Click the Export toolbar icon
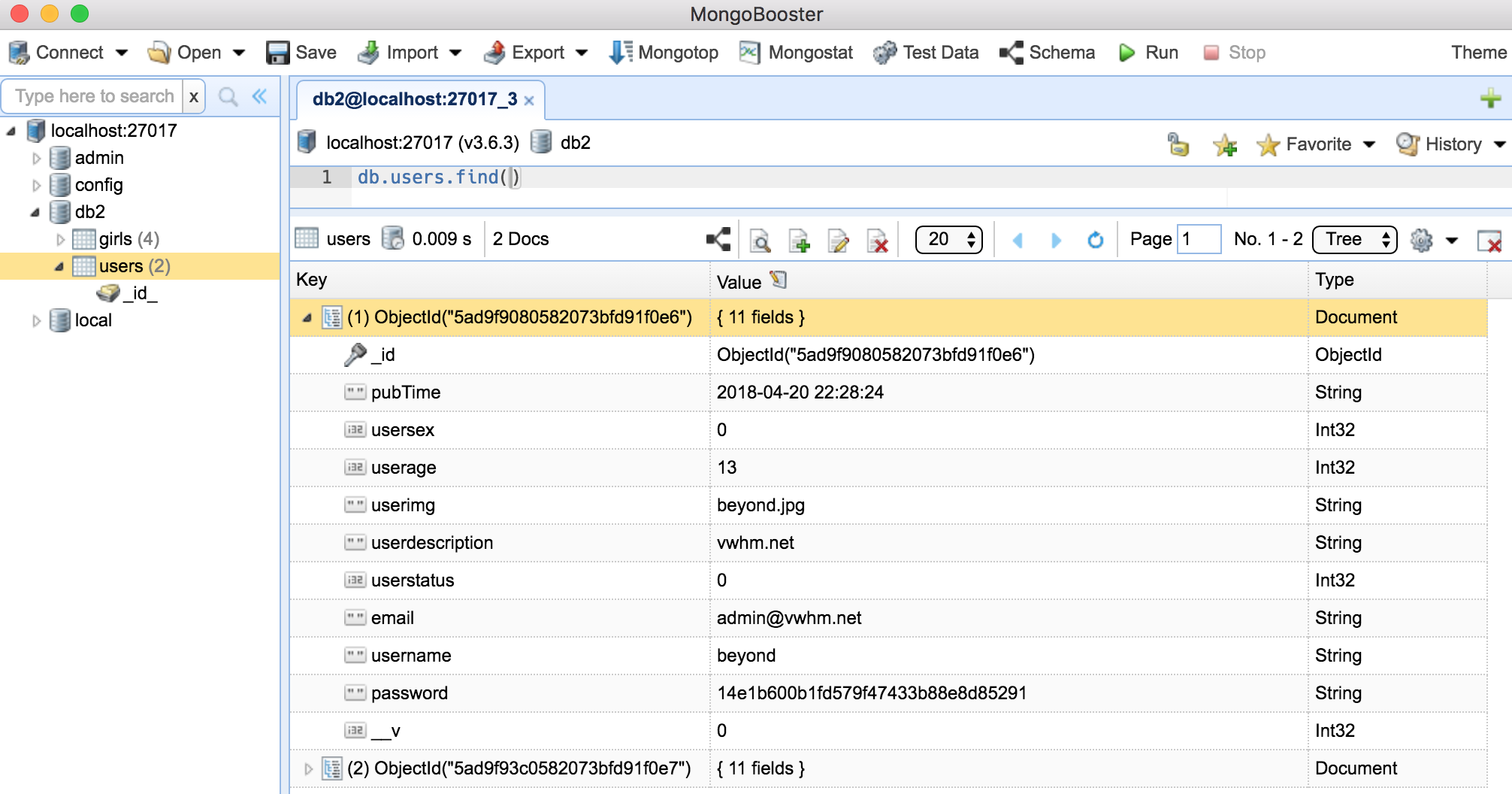The width and height of the screenshot is (1512, 794). [494, 53]
